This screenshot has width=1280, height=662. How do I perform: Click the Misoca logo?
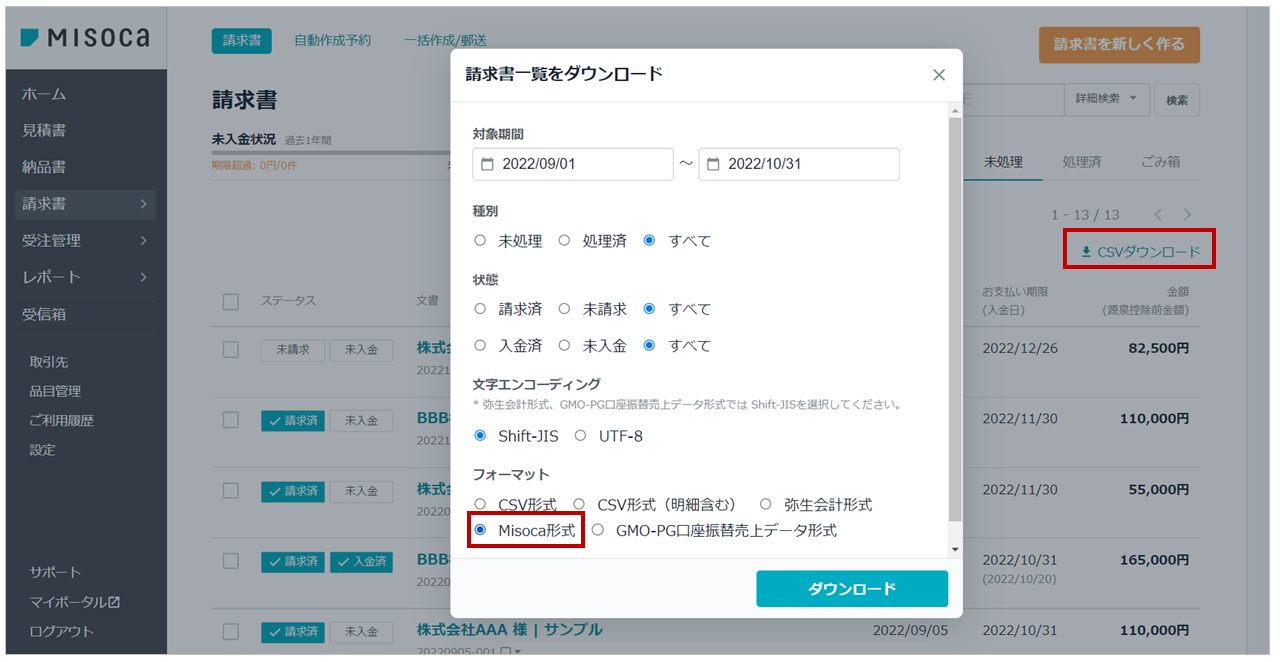(x=85, y=38)
